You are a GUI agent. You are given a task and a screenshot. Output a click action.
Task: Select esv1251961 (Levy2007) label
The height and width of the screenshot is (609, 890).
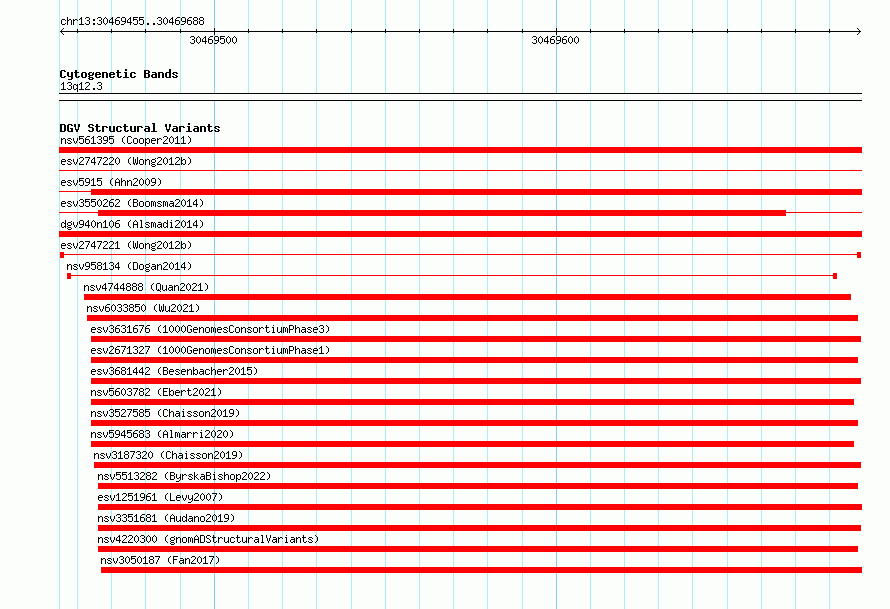coord(160,497)
